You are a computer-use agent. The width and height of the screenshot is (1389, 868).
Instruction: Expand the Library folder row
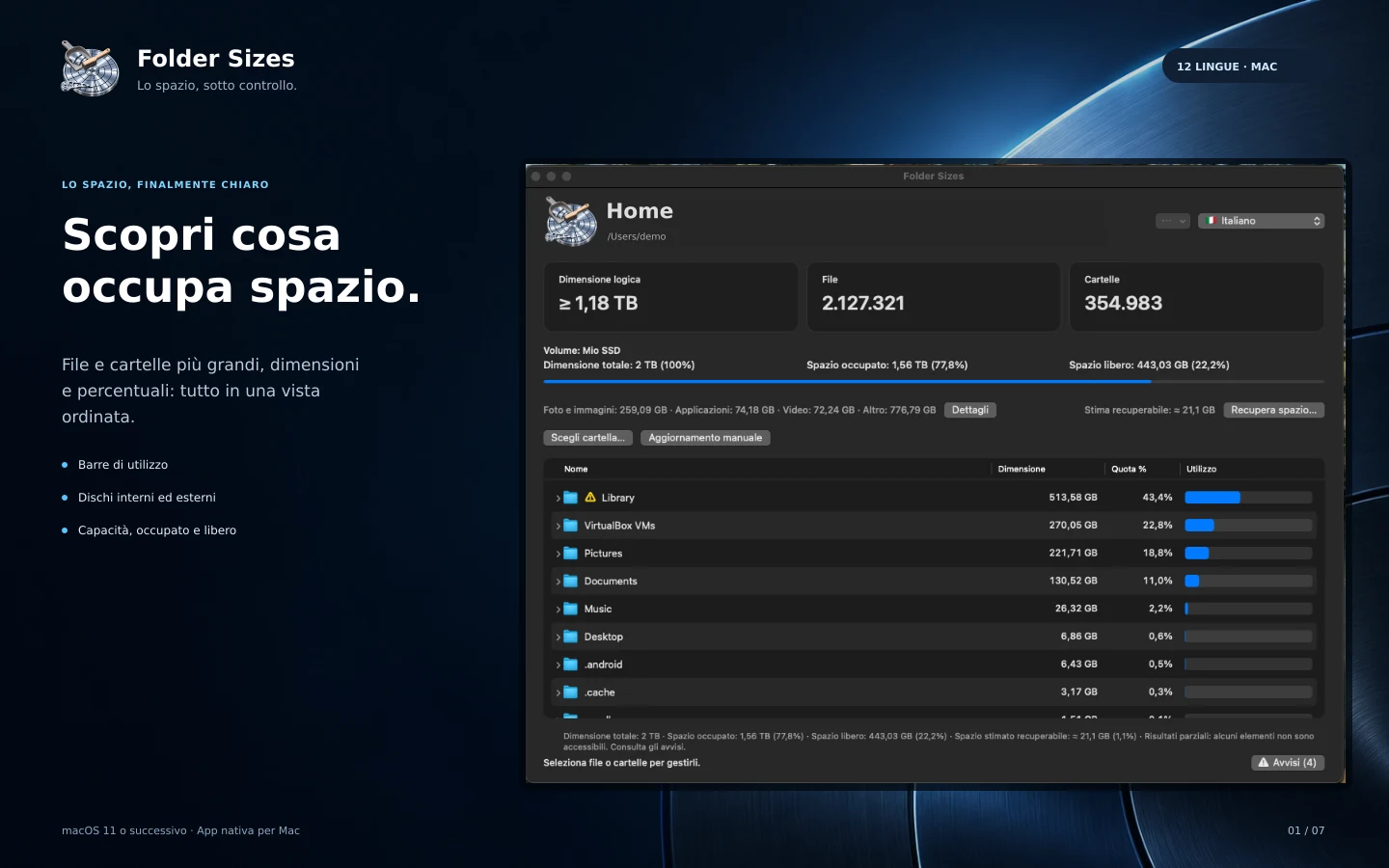point(558,499)
